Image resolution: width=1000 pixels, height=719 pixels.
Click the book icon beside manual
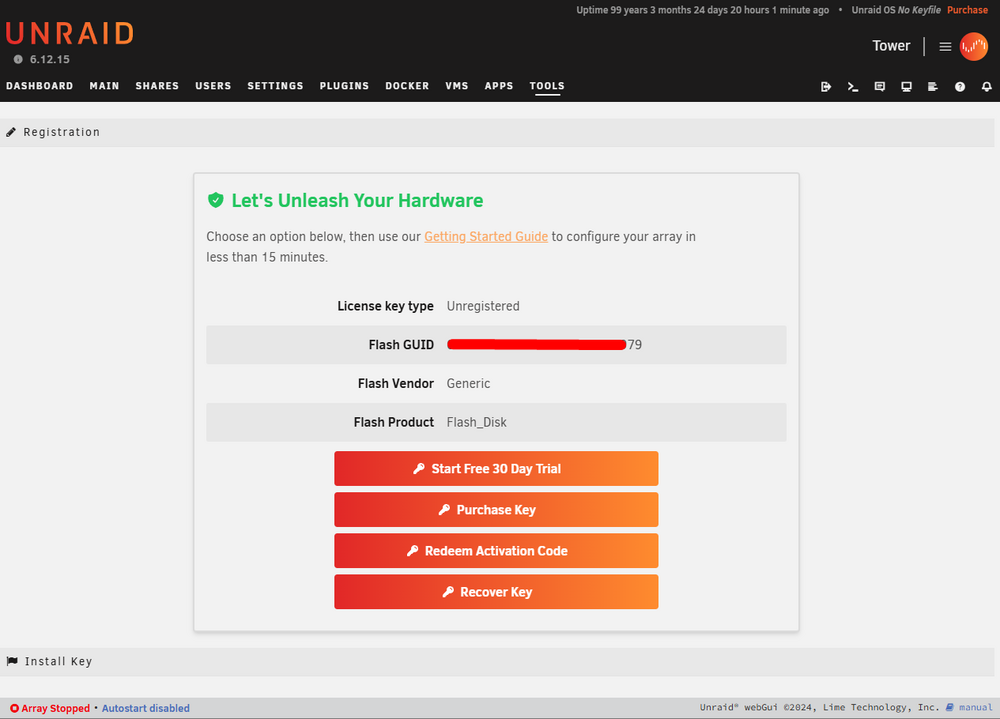(950, 708)
